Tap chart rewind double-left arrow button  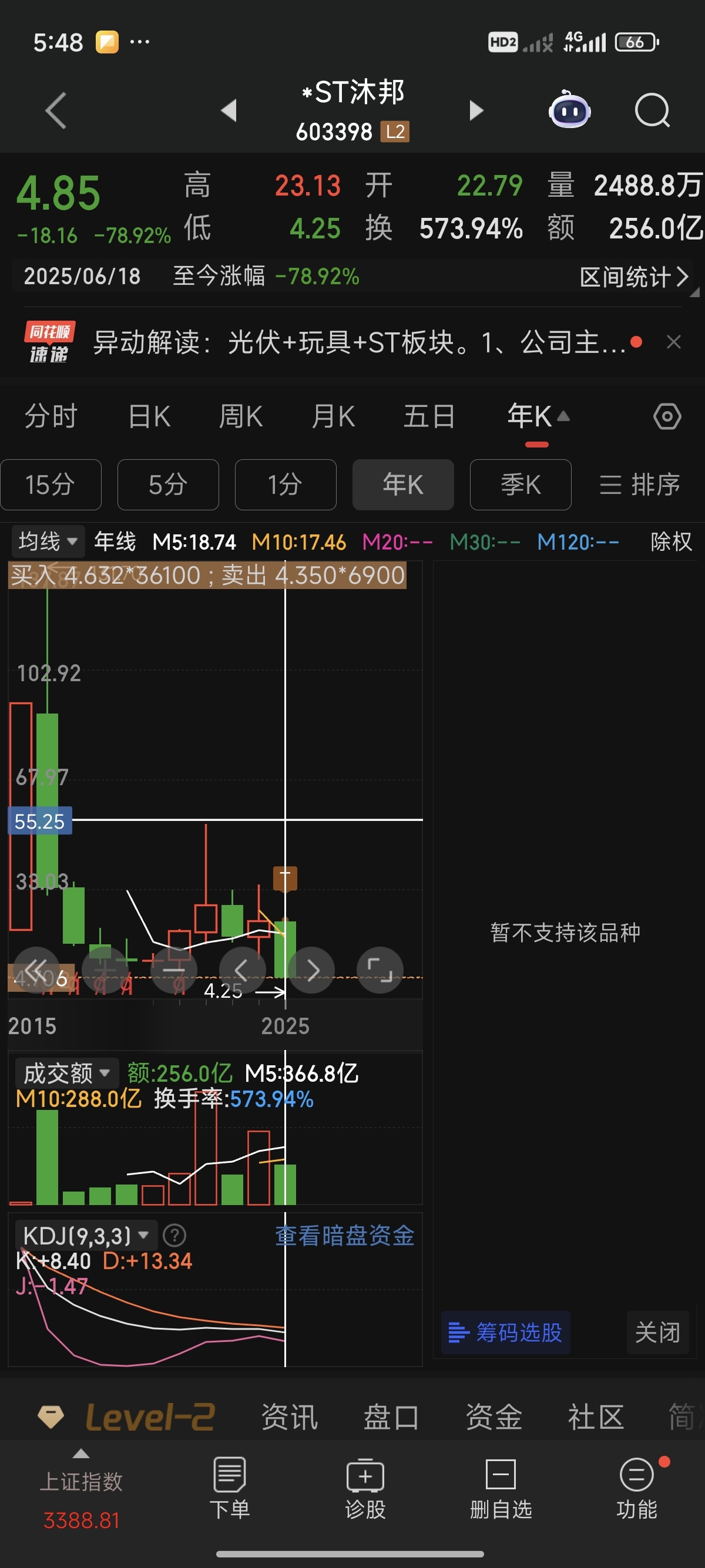tap(36, 970)
